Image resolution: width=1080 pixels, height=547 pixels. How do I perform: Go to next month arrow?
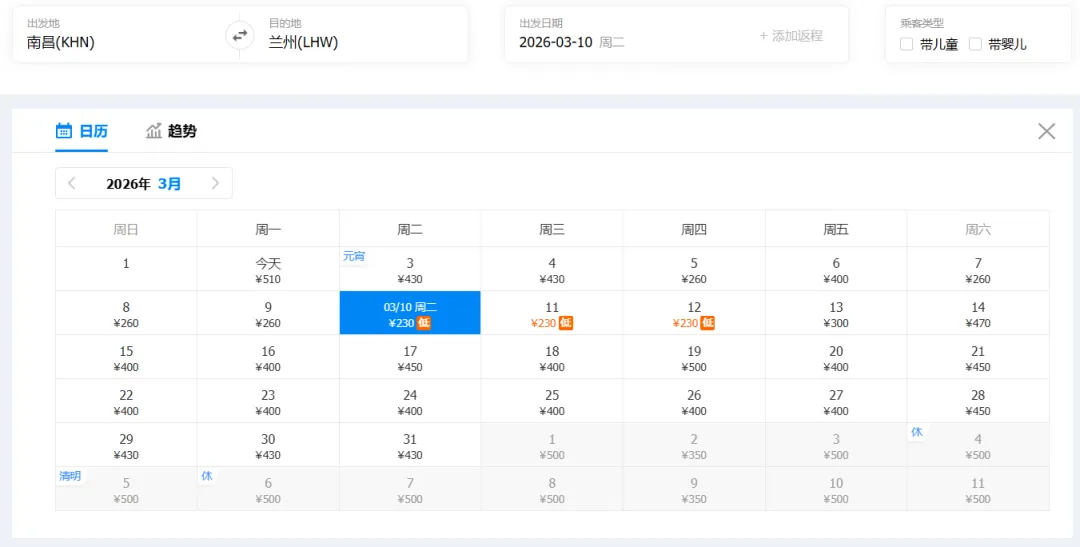(x=216, y=183)
